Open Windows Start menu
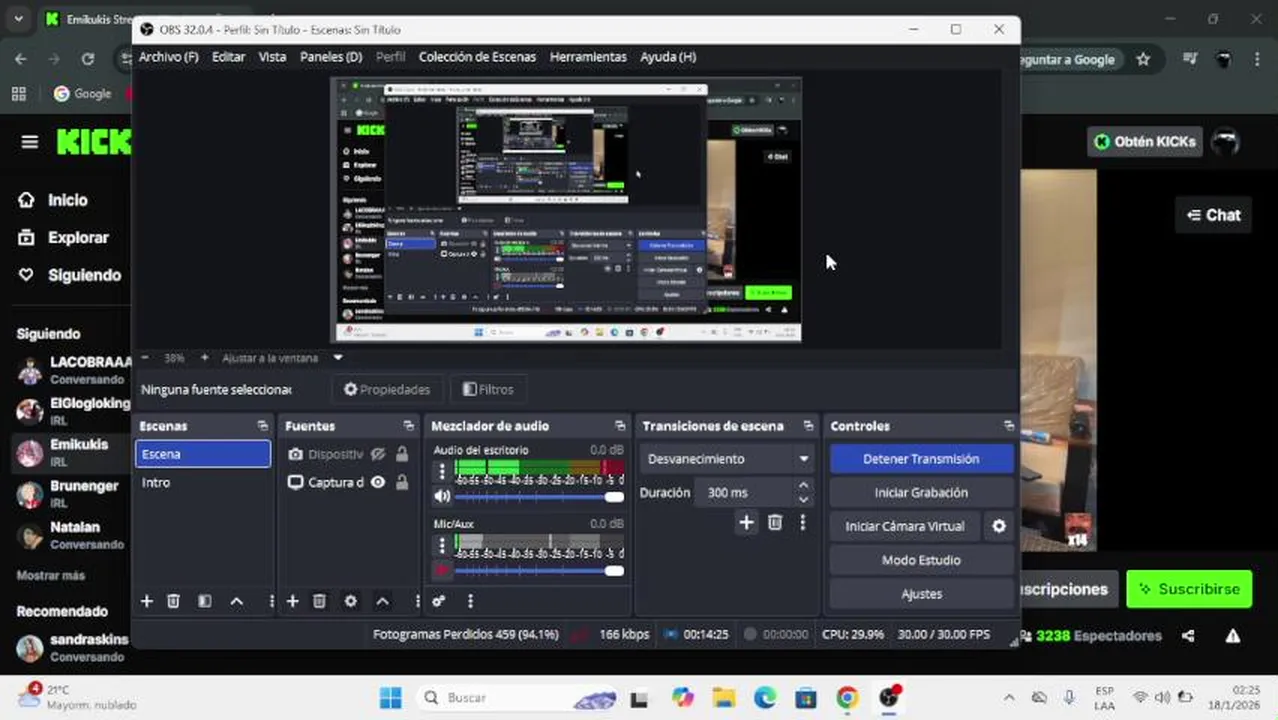This screenshot has width=1278, height=720. [391, 698]
